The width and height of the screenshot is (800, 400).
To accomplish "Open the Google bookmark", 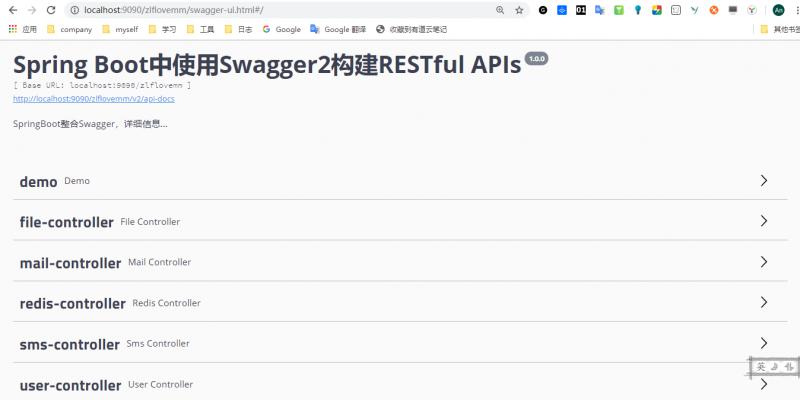I will click(x=282, y=30).
